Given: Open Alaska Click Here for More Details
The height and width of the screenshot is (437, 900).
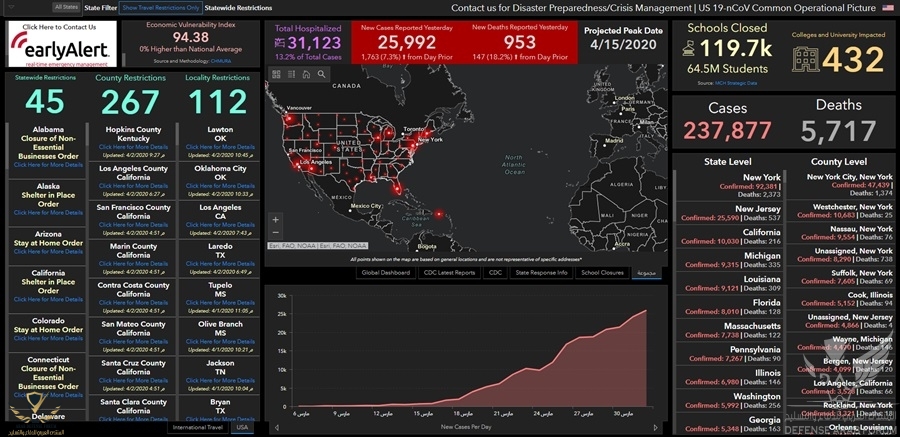Looking at the screenshot, I should 48,212.
